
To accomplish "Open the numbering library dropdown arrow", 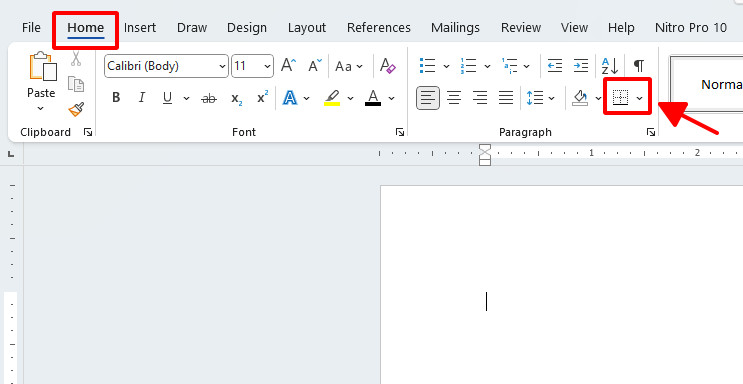I will 487,66.
